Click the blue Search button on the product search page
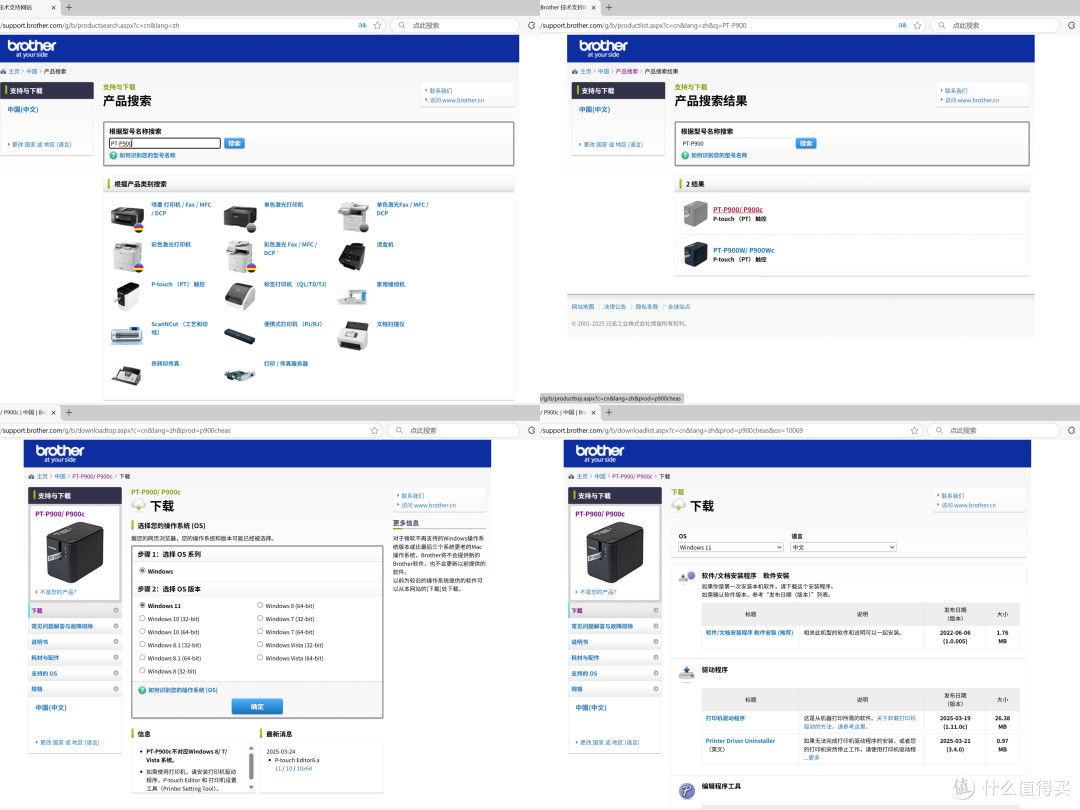 point(234,143)
